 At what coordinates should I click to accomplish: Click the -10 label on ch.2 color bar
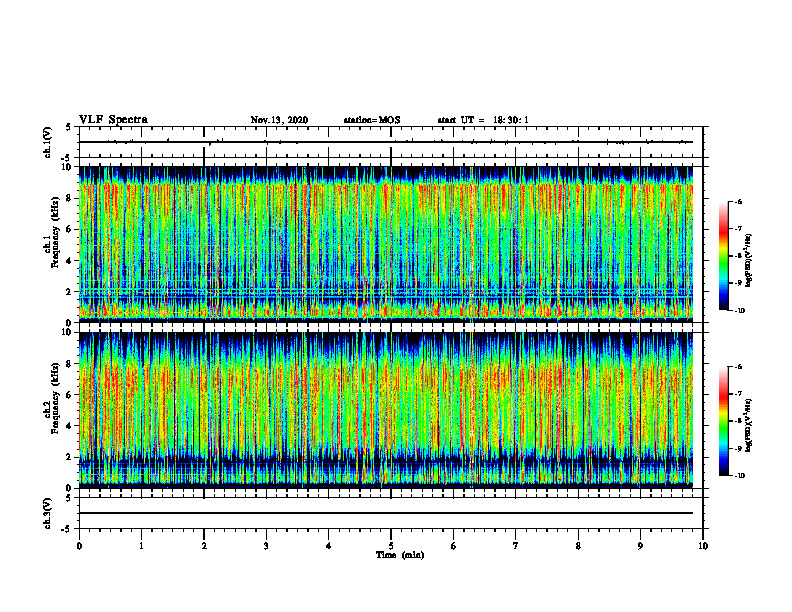[739, 476]
